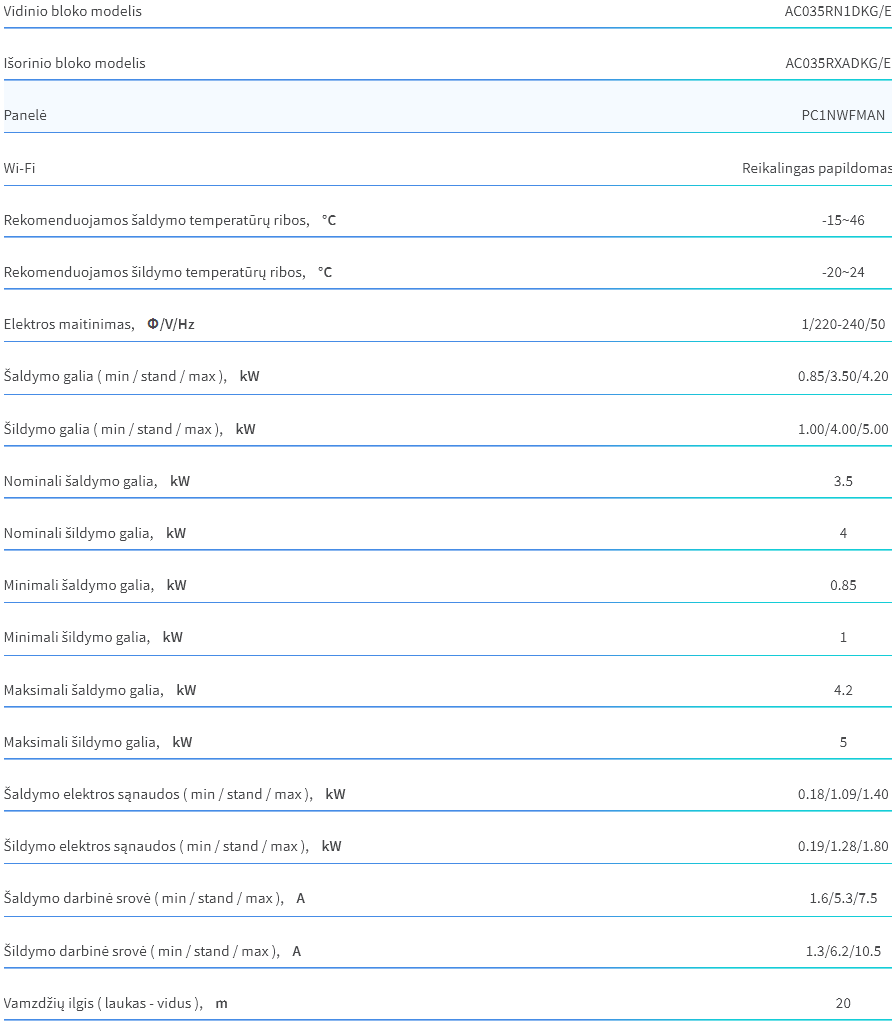The image size is (892, 1031).
Task: Click the heating power consumption 0.19/1.28/1.80
Action: coord(843,846)
